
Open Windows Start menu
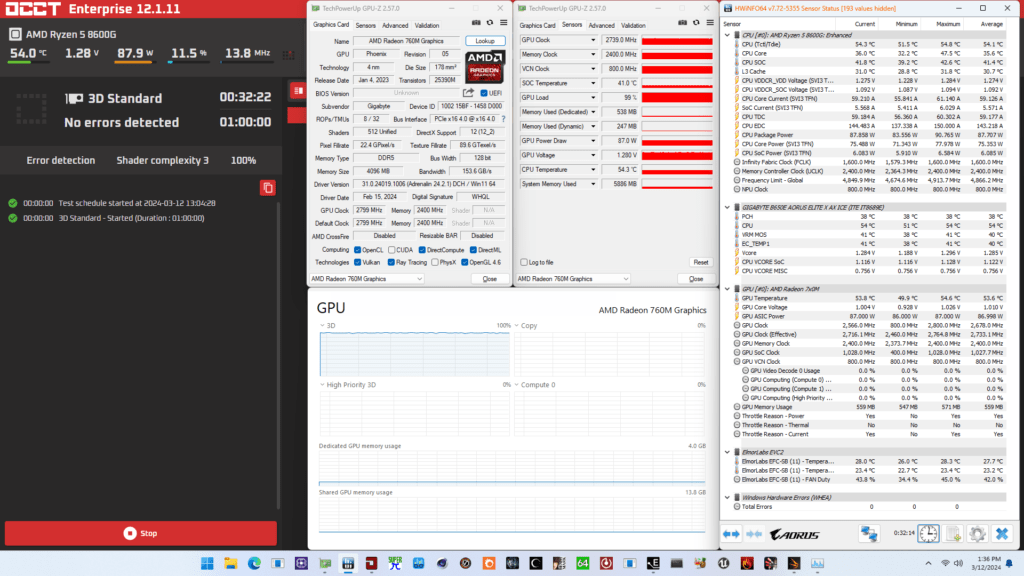[x=207, y=563]
